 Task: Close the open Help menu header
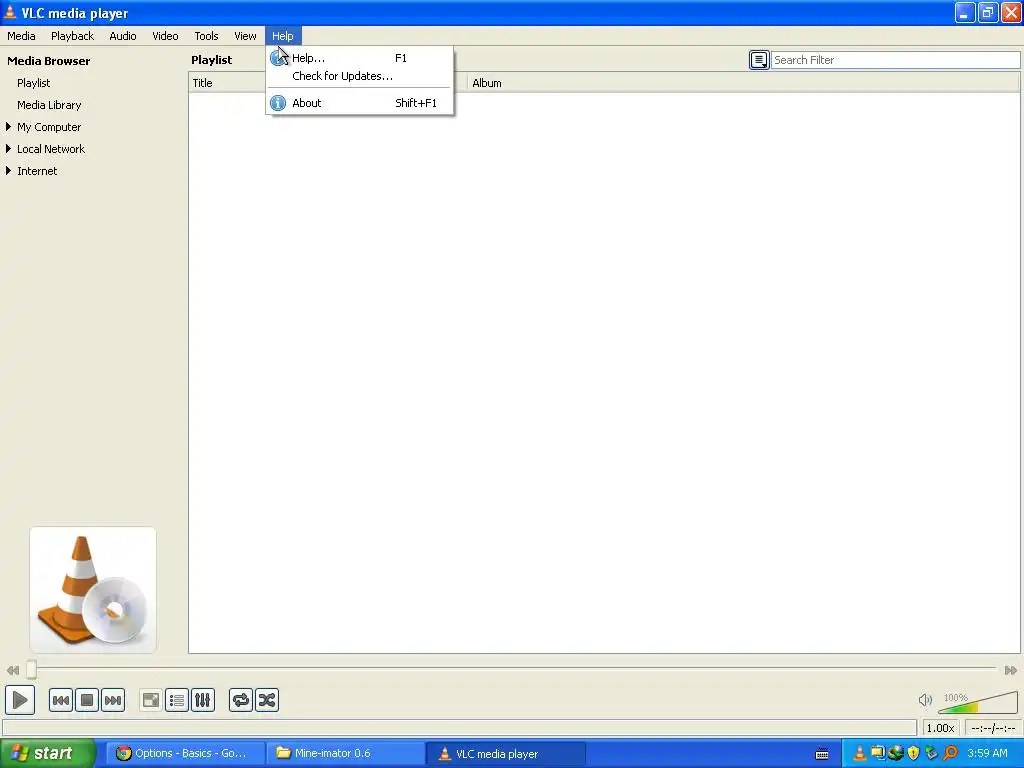tap(283, 36)
